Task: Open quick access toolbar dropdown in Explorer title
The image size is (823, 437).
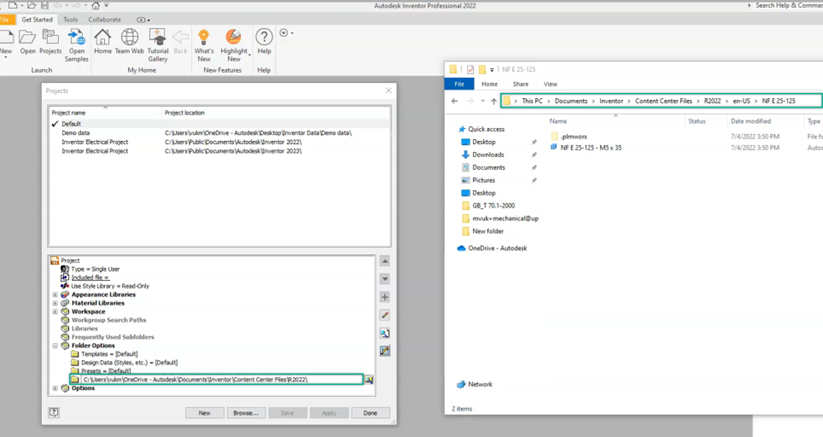Action: [492, 70]
